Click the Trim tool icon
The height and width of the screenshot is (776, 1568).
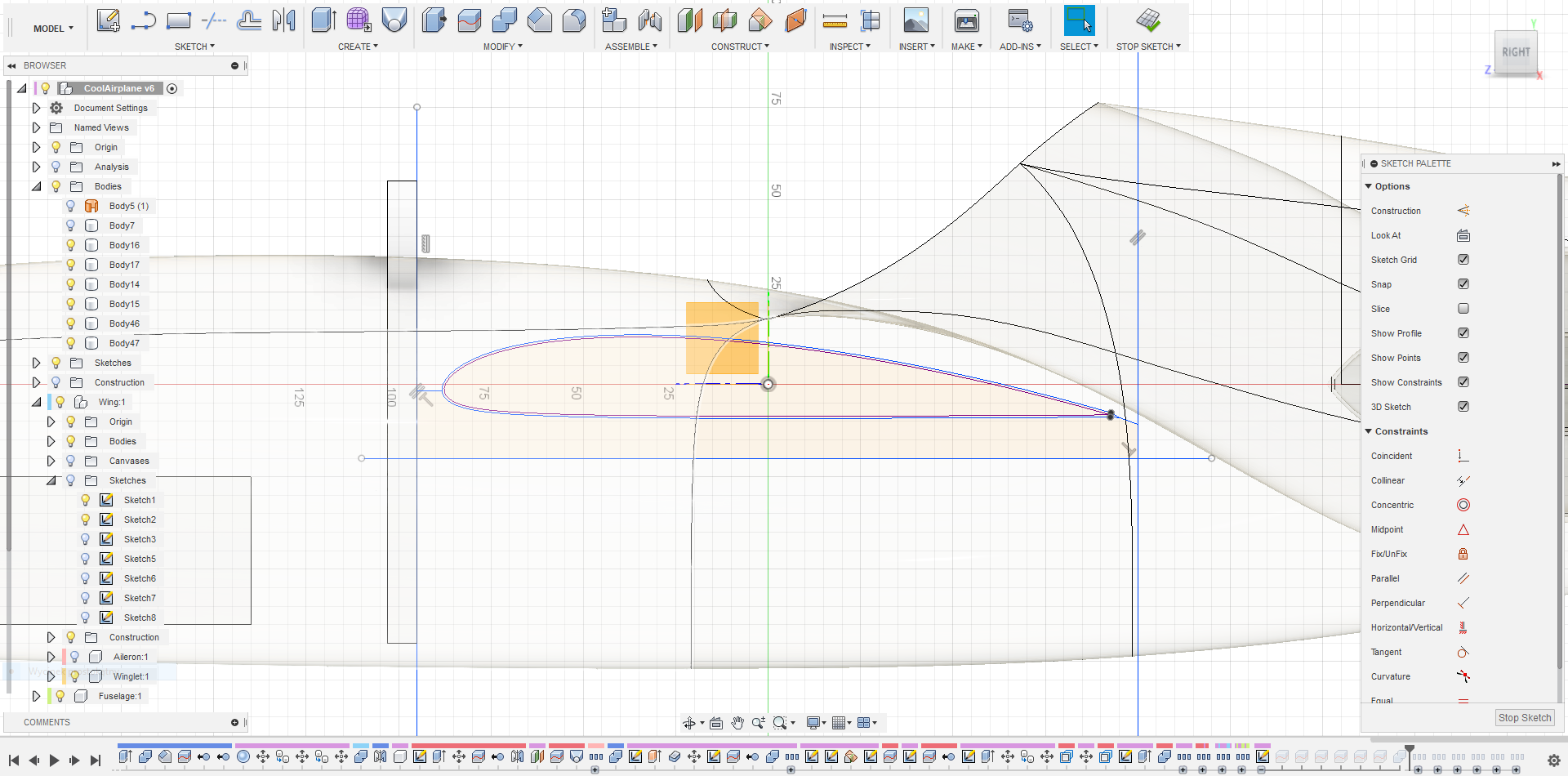(214, 20)
